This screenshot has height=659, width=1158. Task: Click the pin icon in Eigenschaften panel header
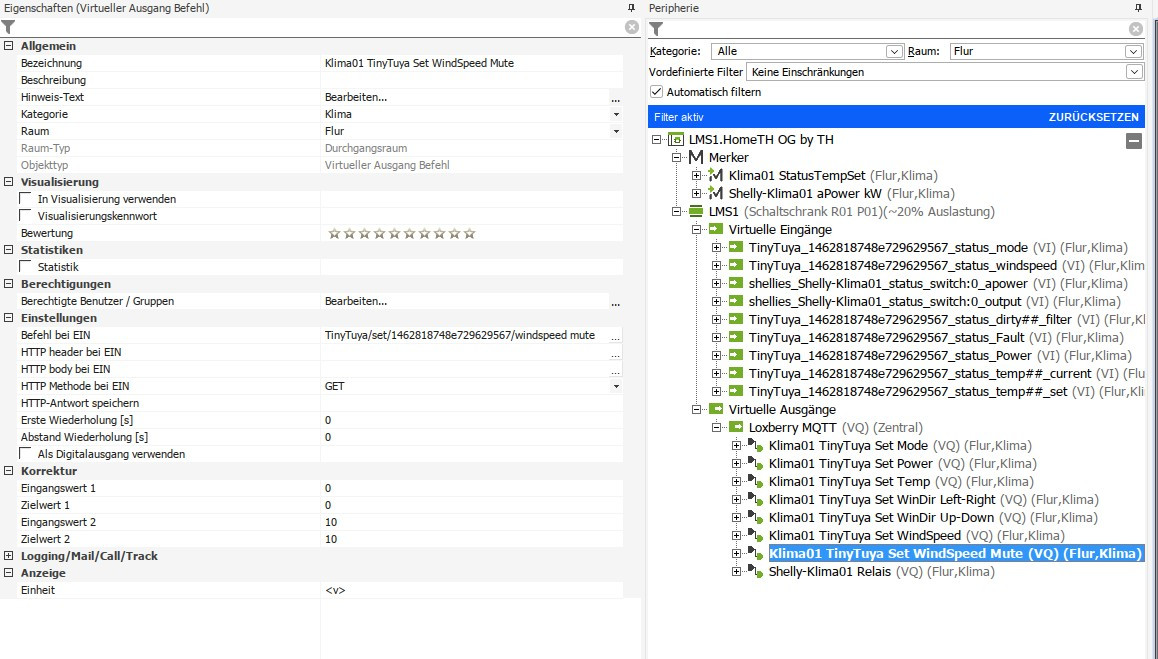[x=630, y=8]
